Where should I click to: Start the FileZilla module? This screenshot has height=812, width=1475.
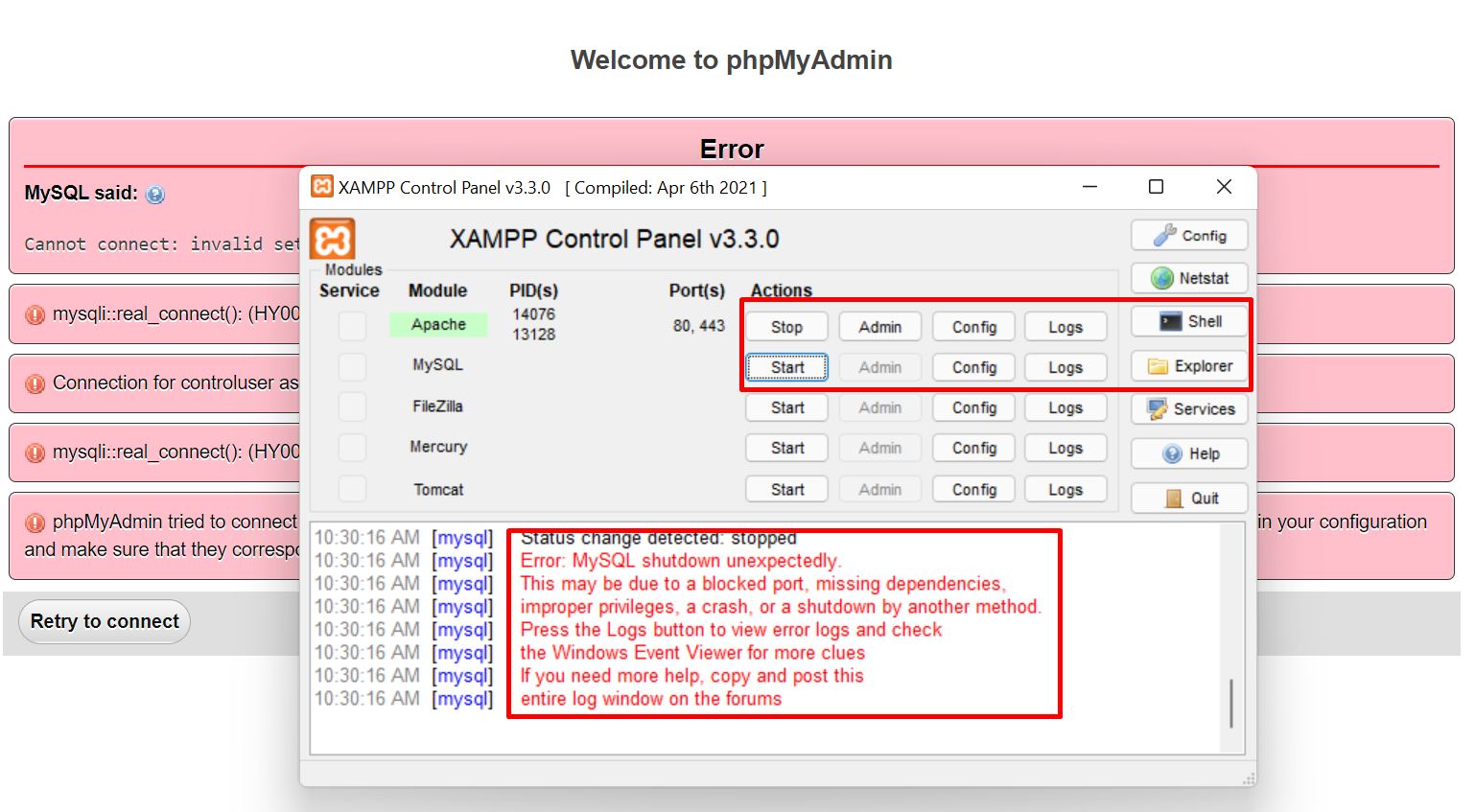[786, 407]
